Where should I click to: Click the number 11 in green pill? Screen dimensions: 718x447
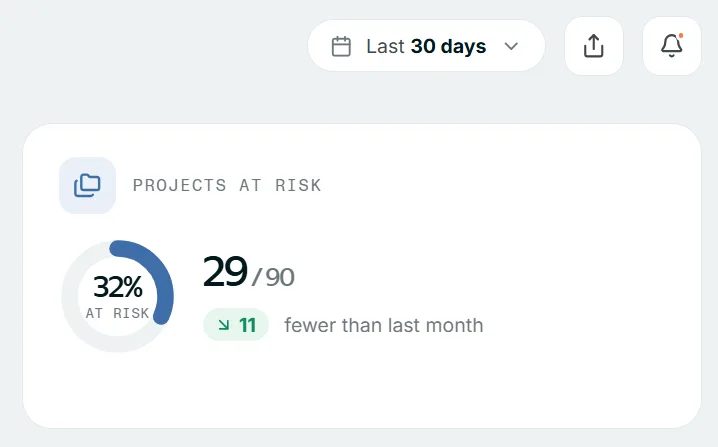[247, 325]
